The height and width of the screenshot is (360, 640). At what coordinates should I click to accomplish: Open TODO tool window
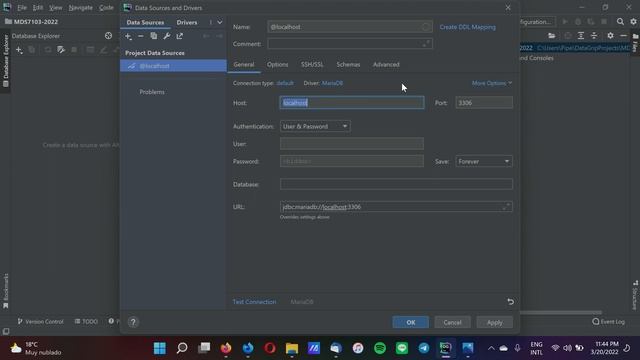point(86,322)
